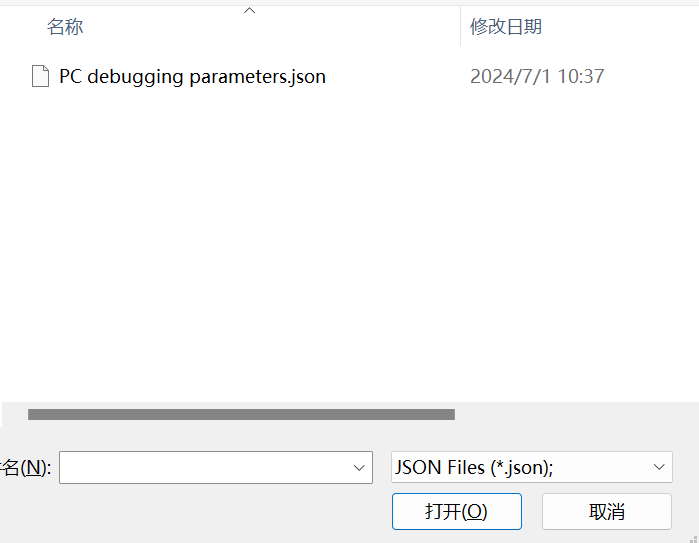This screenshot has height=543, width=699.
Task: Click the blank space beside the 修改日期 header
Action: coord(620,27)
